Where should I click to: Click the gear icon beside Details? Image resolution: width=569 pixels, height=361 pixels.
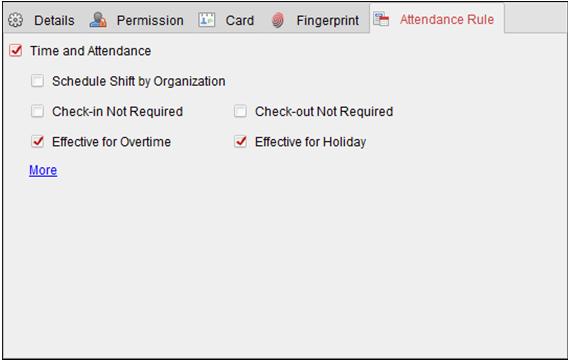(16, 20)
